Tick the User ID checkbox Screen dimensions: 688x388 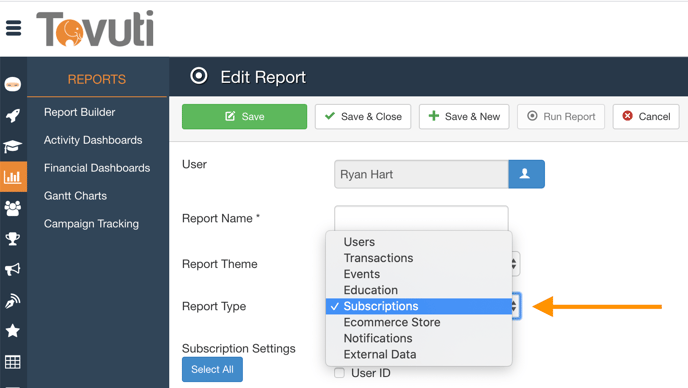pyautogui.click(x=339, y=373)
